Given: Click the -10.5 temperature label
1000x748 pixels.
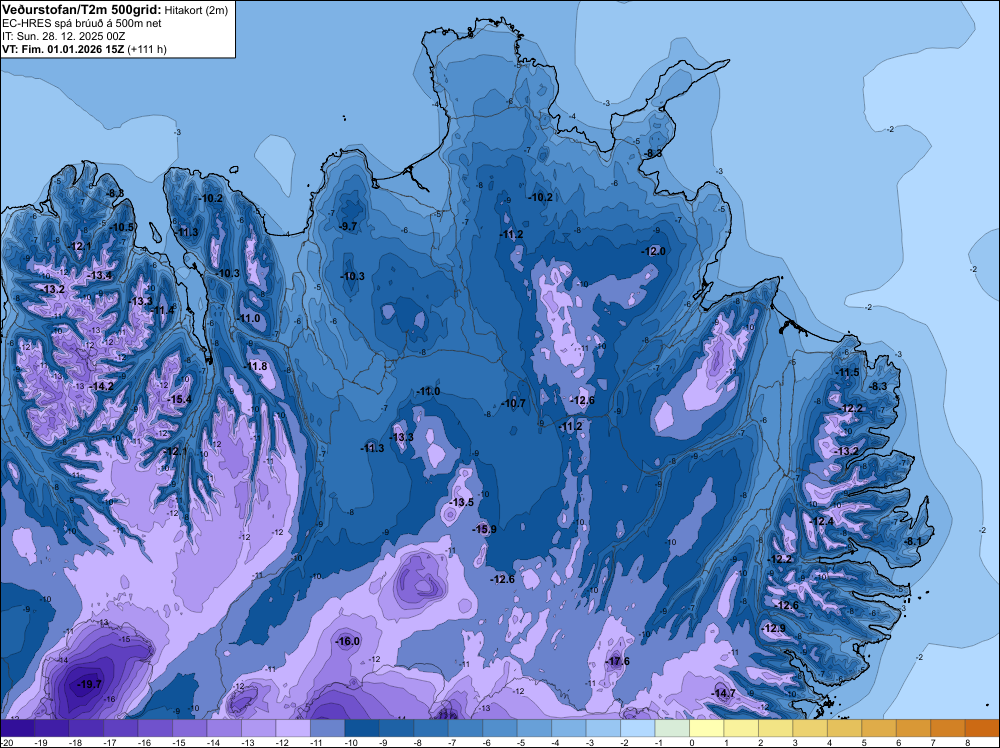Looking at the screenshot, I should [122, 227].
